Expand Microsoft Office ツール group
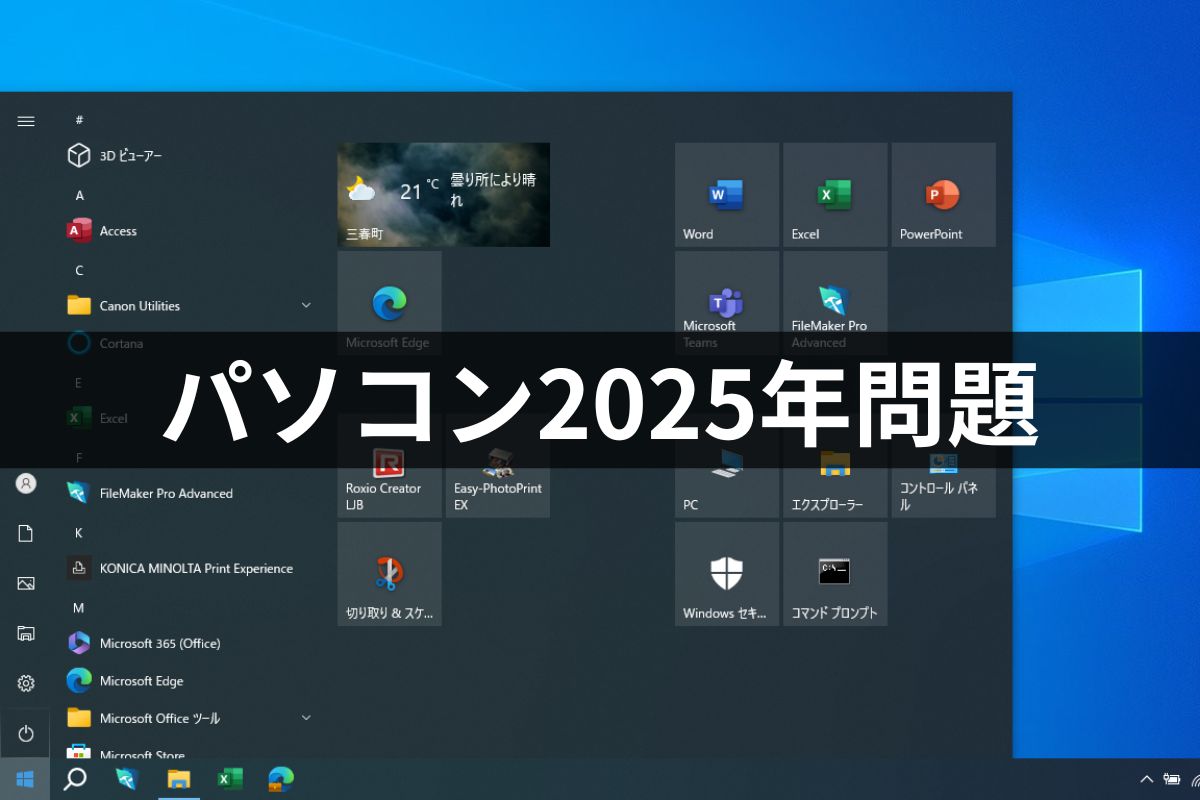The image size is (1200, 800). [x=306, y=718]
